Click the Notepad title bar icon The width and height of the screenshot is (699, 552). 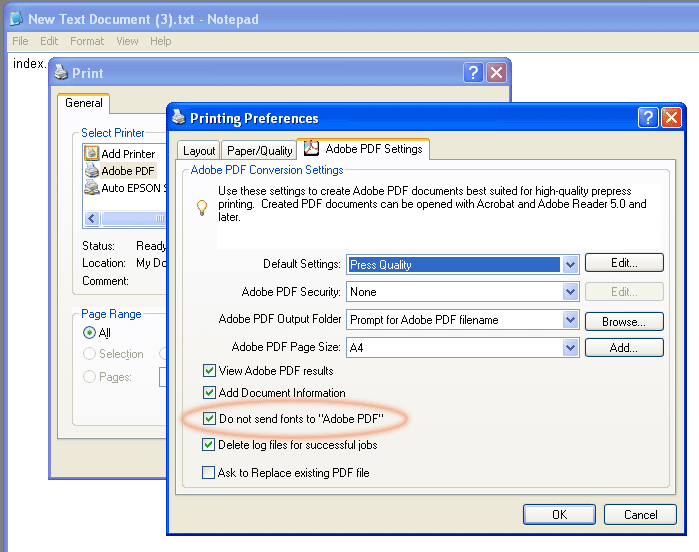tap(16, 19)
